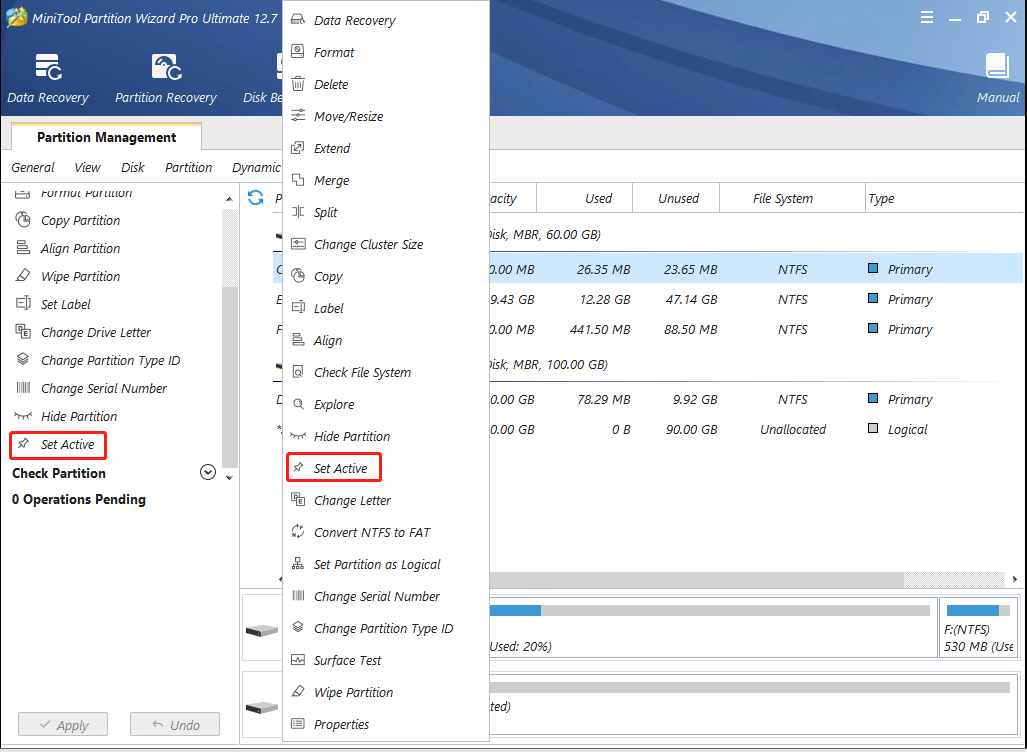Screen dimensions: 1027x752
Task: Sort by the Used column header
Action: pyautogui.click(x=585, y=198)
